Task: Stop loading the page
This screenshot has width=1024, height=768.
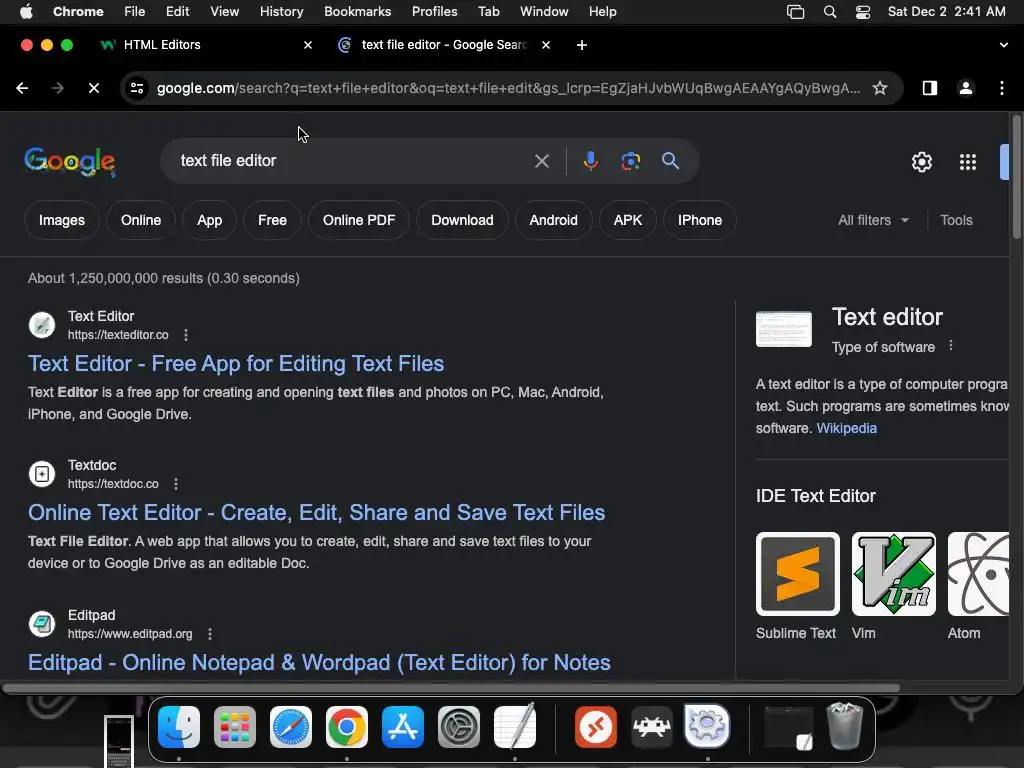Action: click(93, 88)
